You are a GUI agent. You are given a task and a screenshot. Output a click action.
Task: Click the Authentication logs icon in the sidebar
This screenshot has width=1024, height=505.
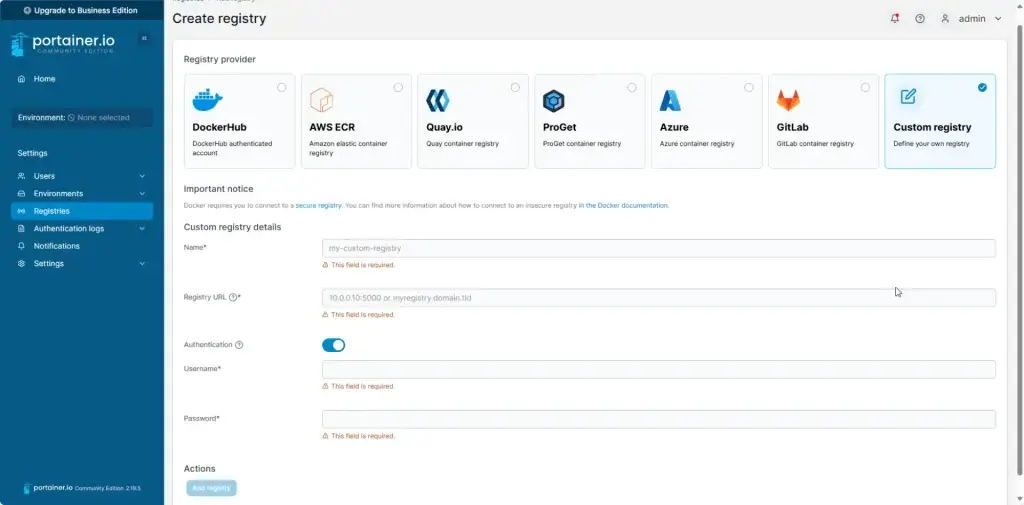[22, 229]
